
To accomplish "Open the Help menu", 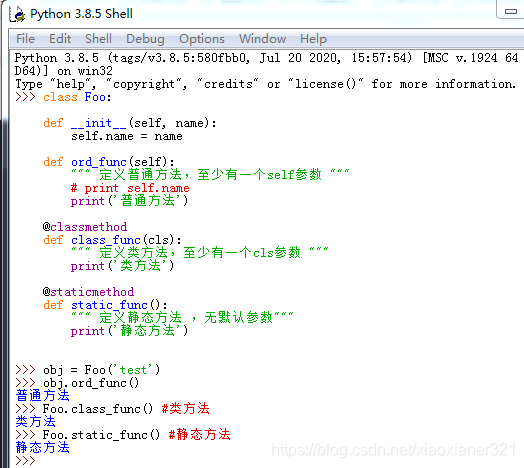I will point(313,39).
